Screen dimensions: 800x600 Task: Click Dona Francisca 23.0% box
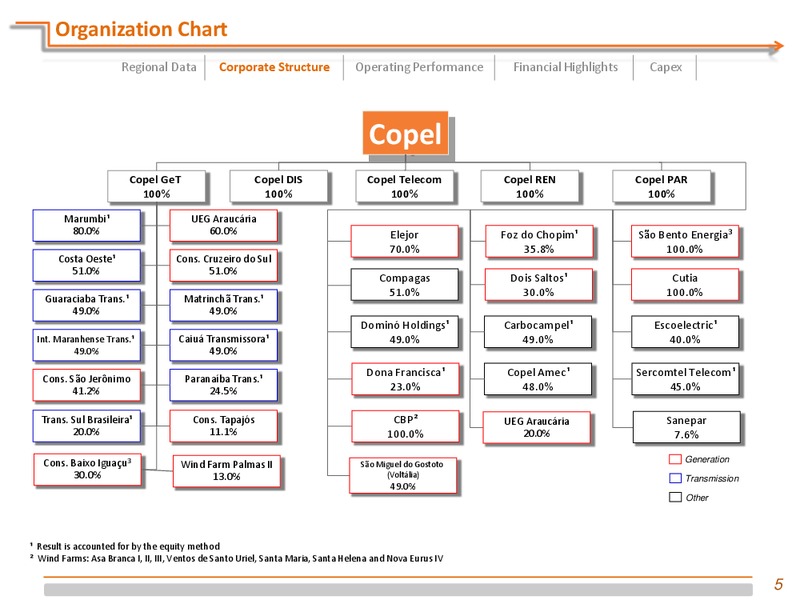click(x=405, y=379)
